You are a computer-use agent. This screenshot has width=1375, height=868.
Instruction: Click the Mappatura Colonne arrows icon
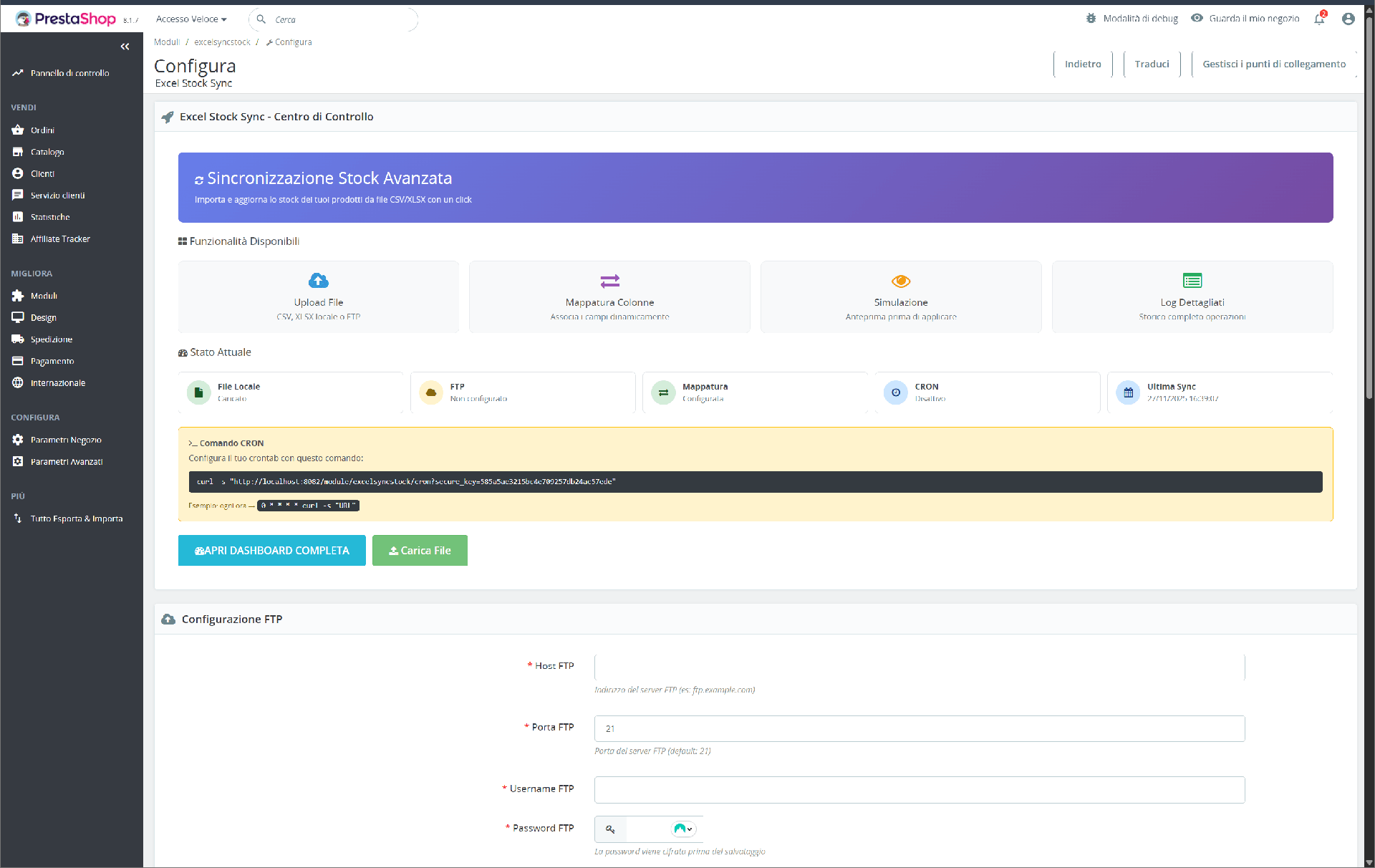pyautogui.click(x=609, y=281)
